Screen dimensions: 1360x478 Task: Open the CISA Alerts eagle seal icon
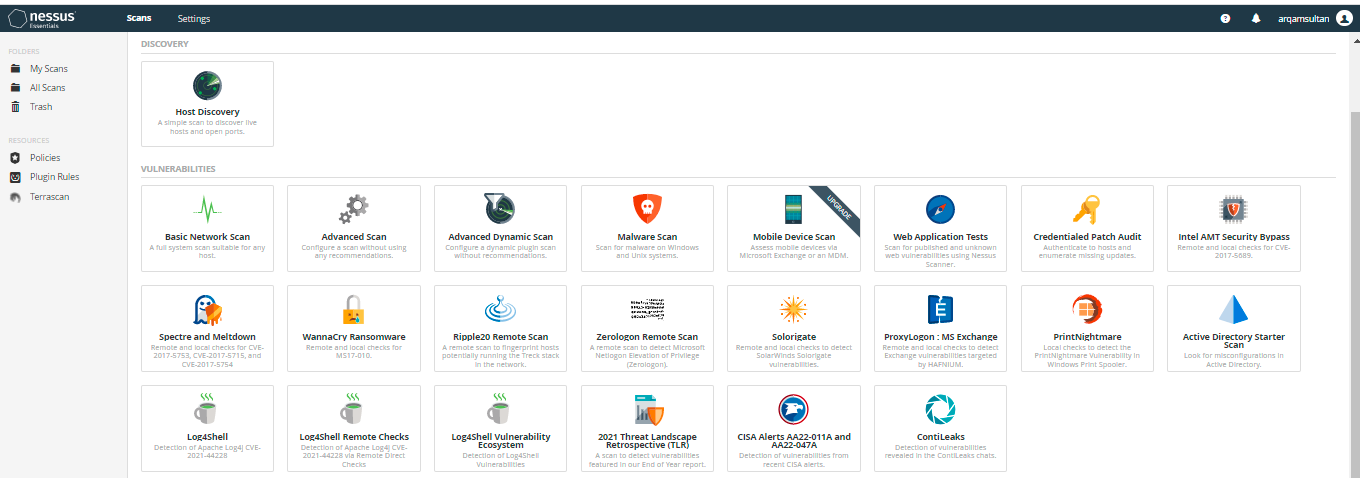tap(794, 409)
